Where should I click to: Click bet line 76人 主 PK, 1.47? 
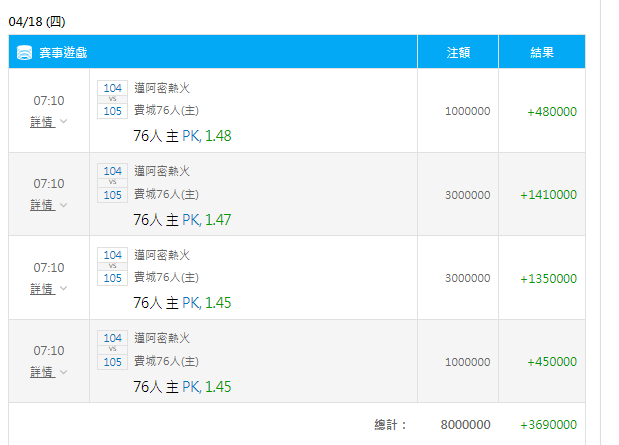point(182,220)
